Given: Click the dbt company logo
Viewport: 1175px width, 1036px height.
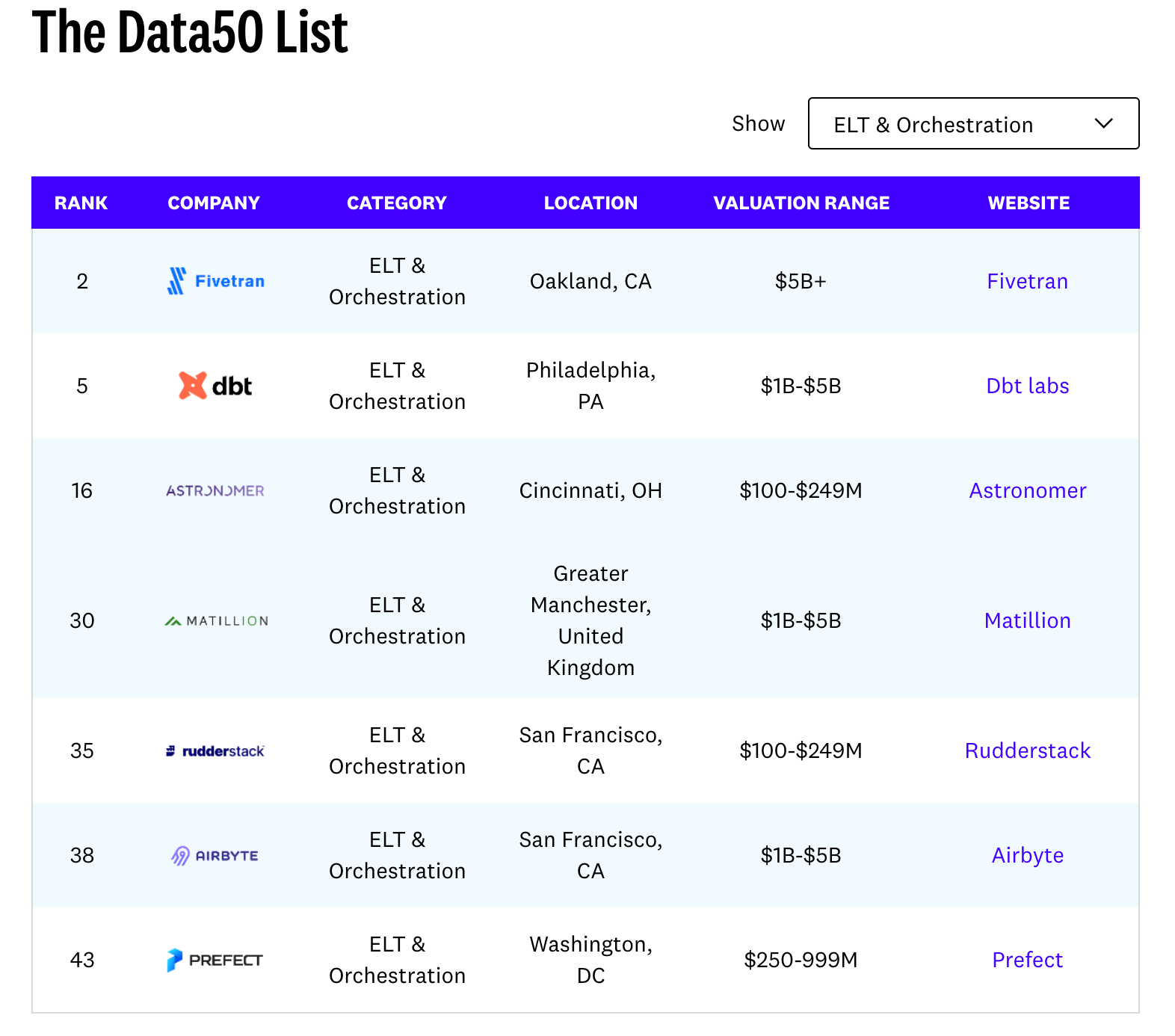Looking at the screenshot, I should point(215,386).
